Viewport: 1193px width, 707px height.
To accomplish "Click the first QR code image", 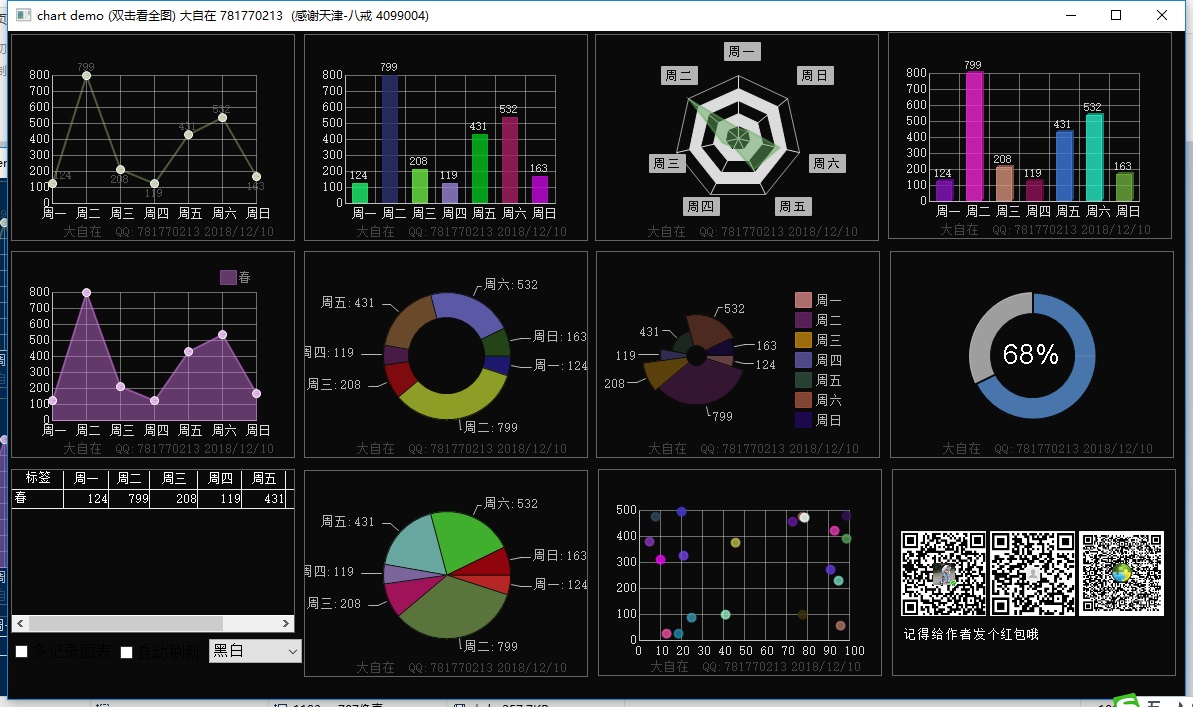I will pos(943,573).
